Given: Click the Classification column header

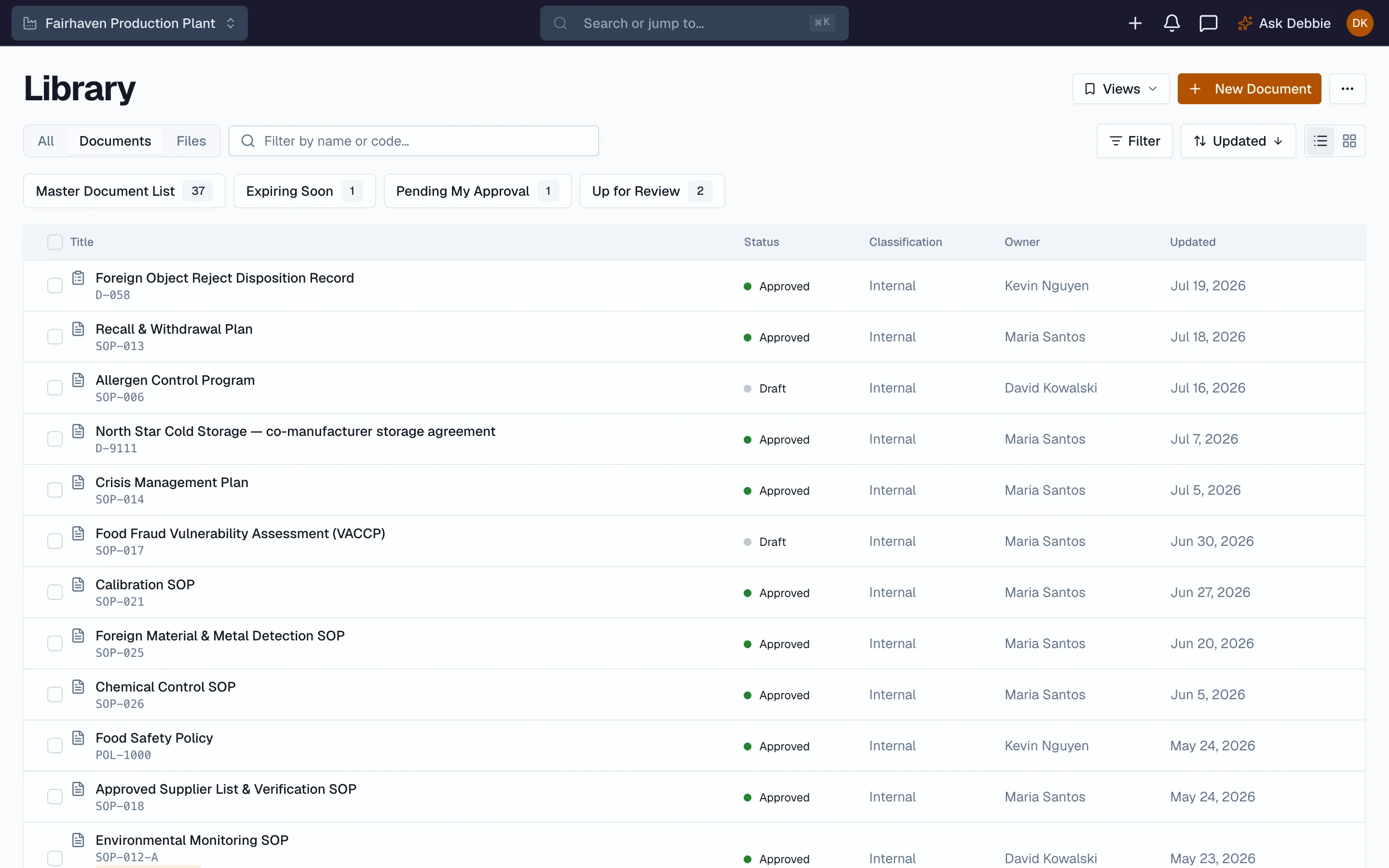Looking at the screenshot, I should coord(905,242).
